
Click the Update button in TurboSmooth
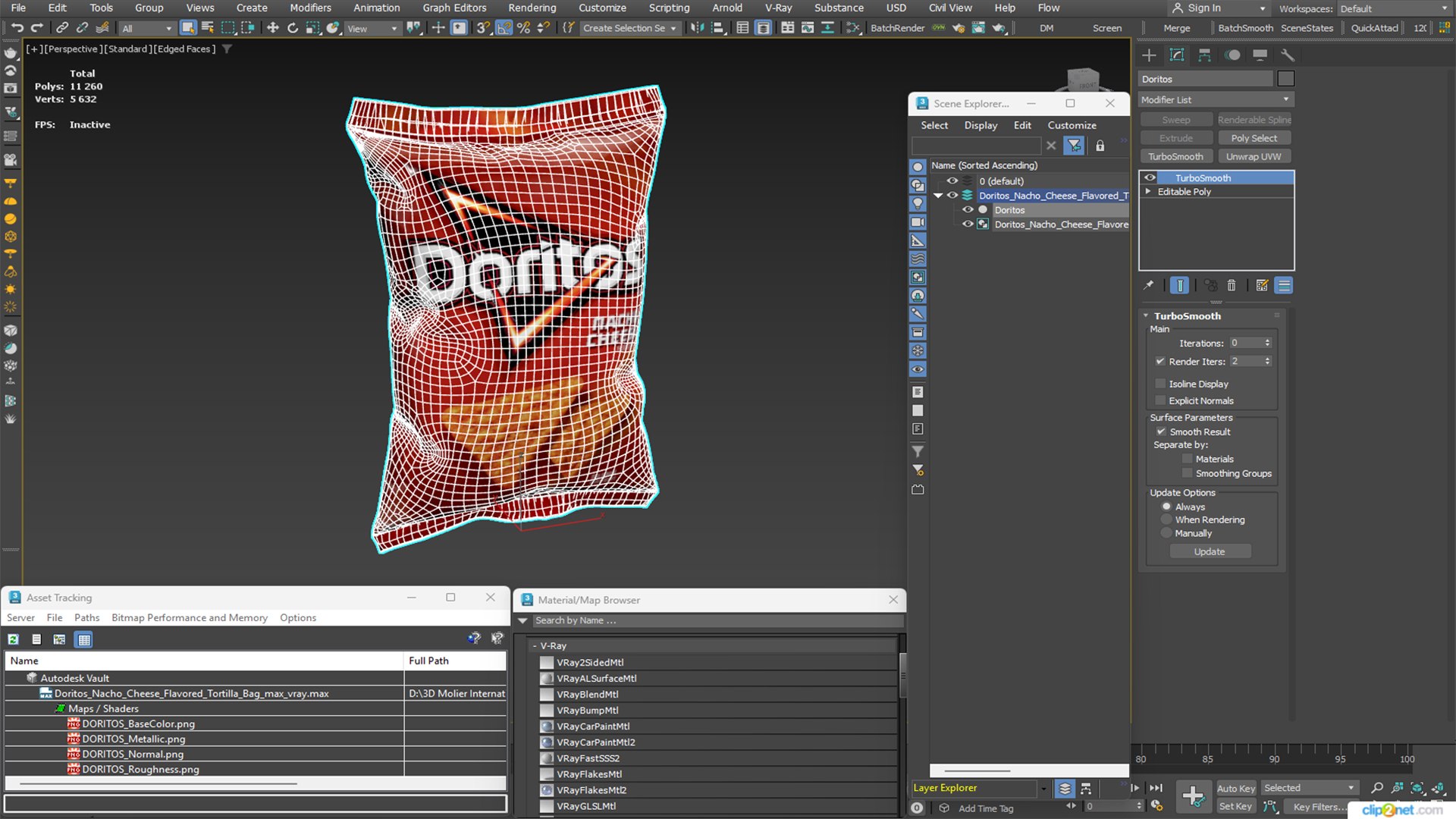tap(1210, 551)
